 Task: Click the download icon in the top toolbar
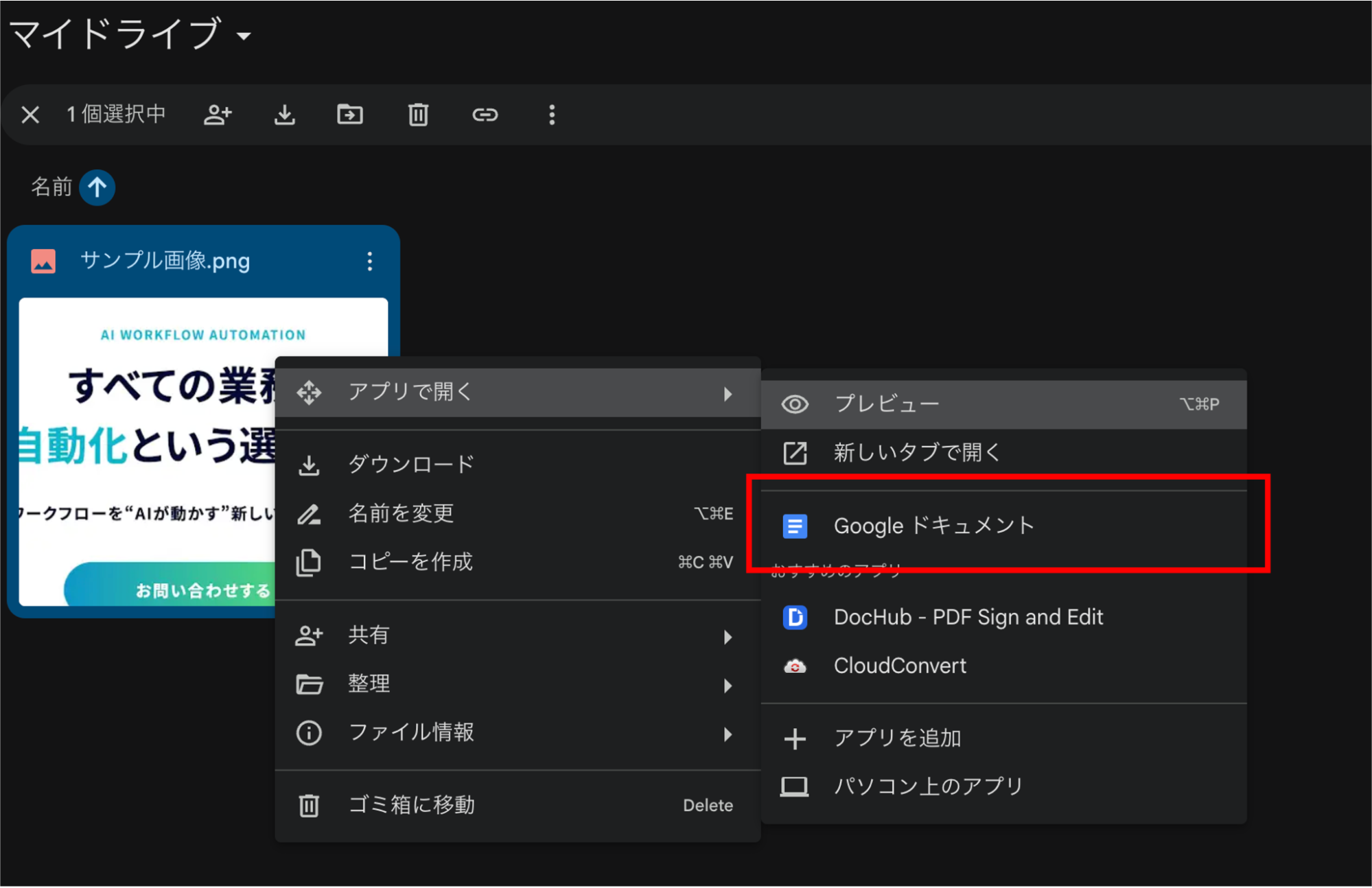pyautogui.click(x=284, y=115)
